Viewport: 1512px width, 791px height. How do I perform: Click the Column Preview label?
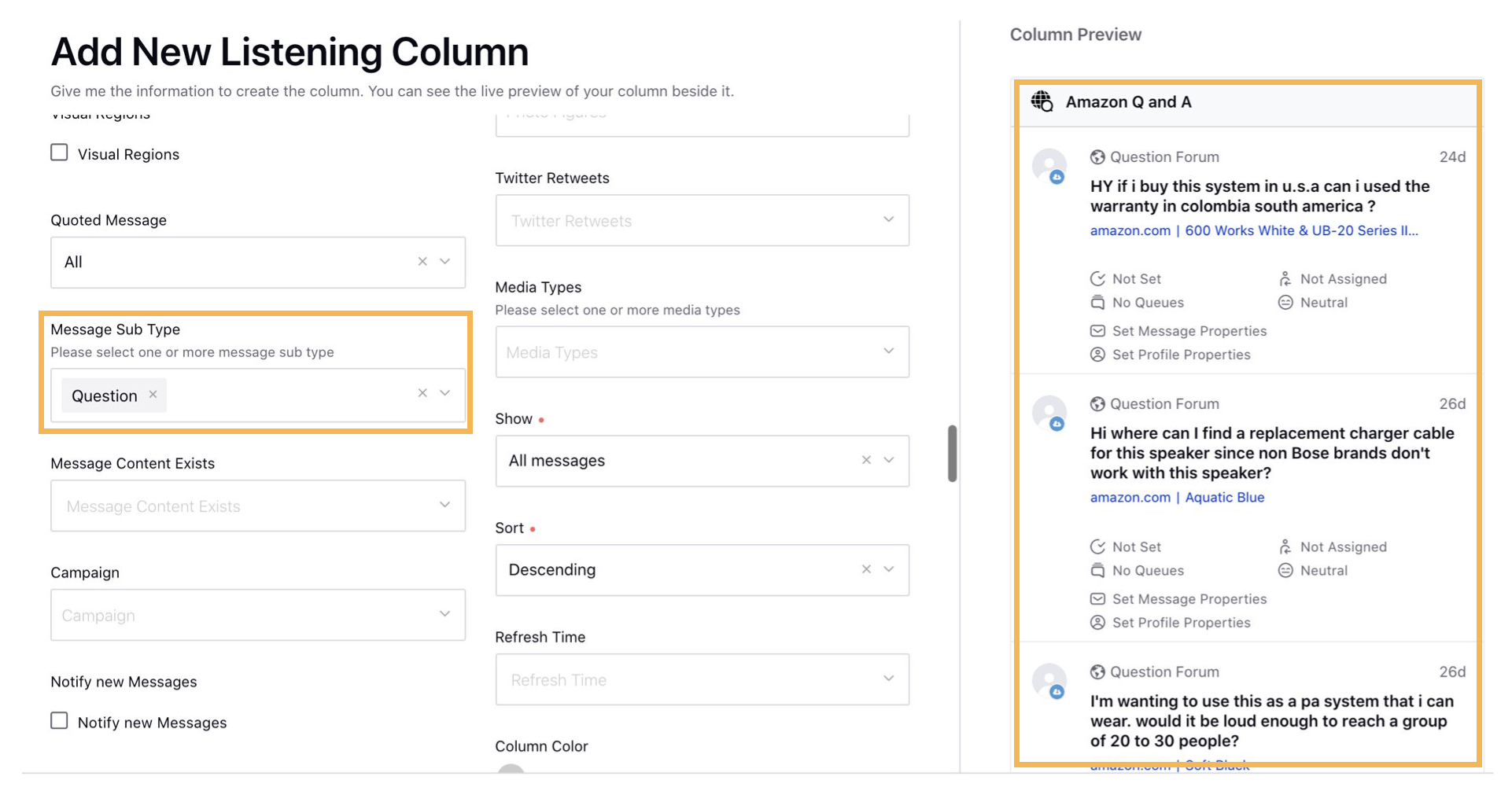1075,35
